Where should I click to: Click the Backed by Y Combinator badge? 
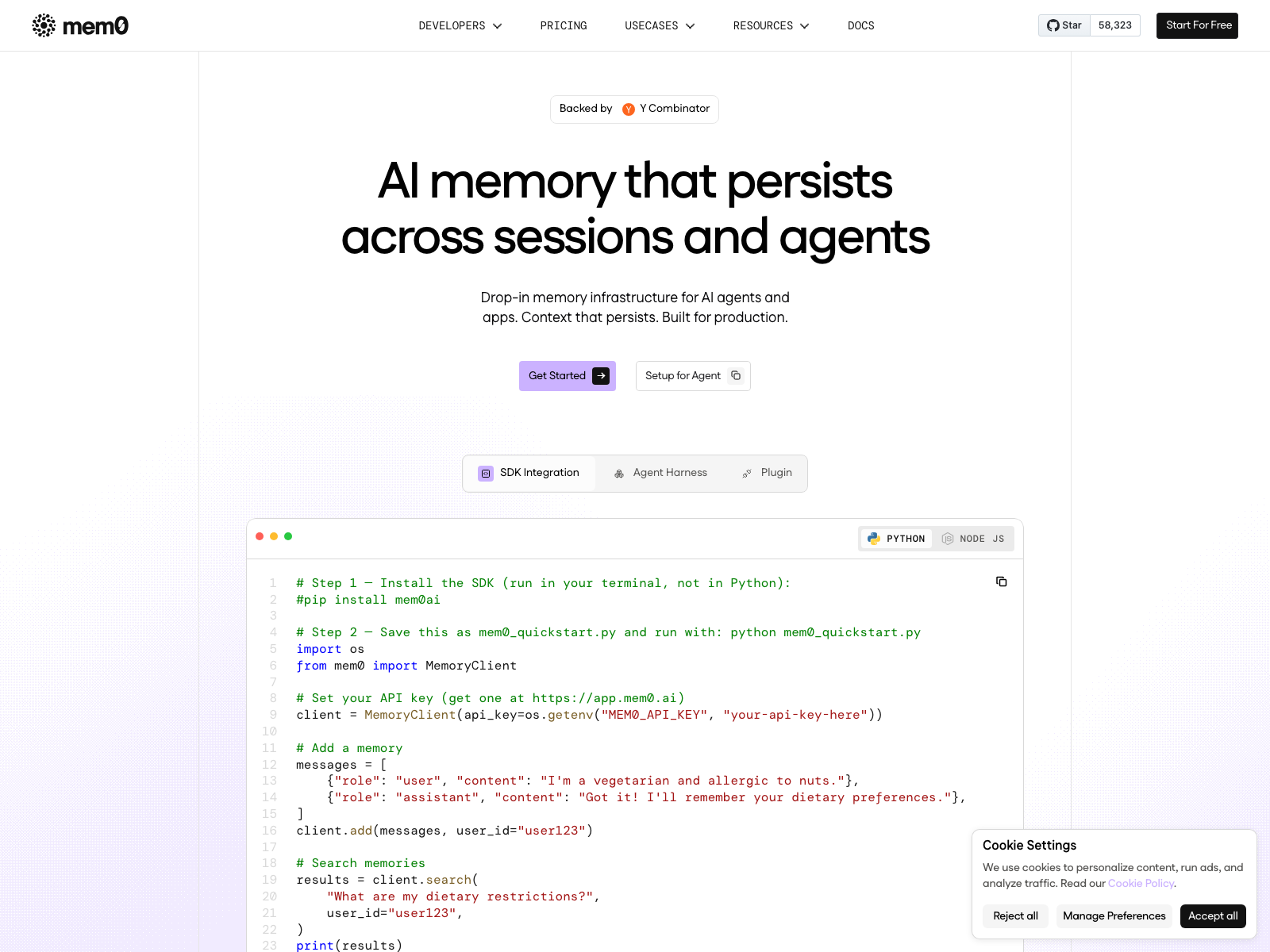coord(634,109)
